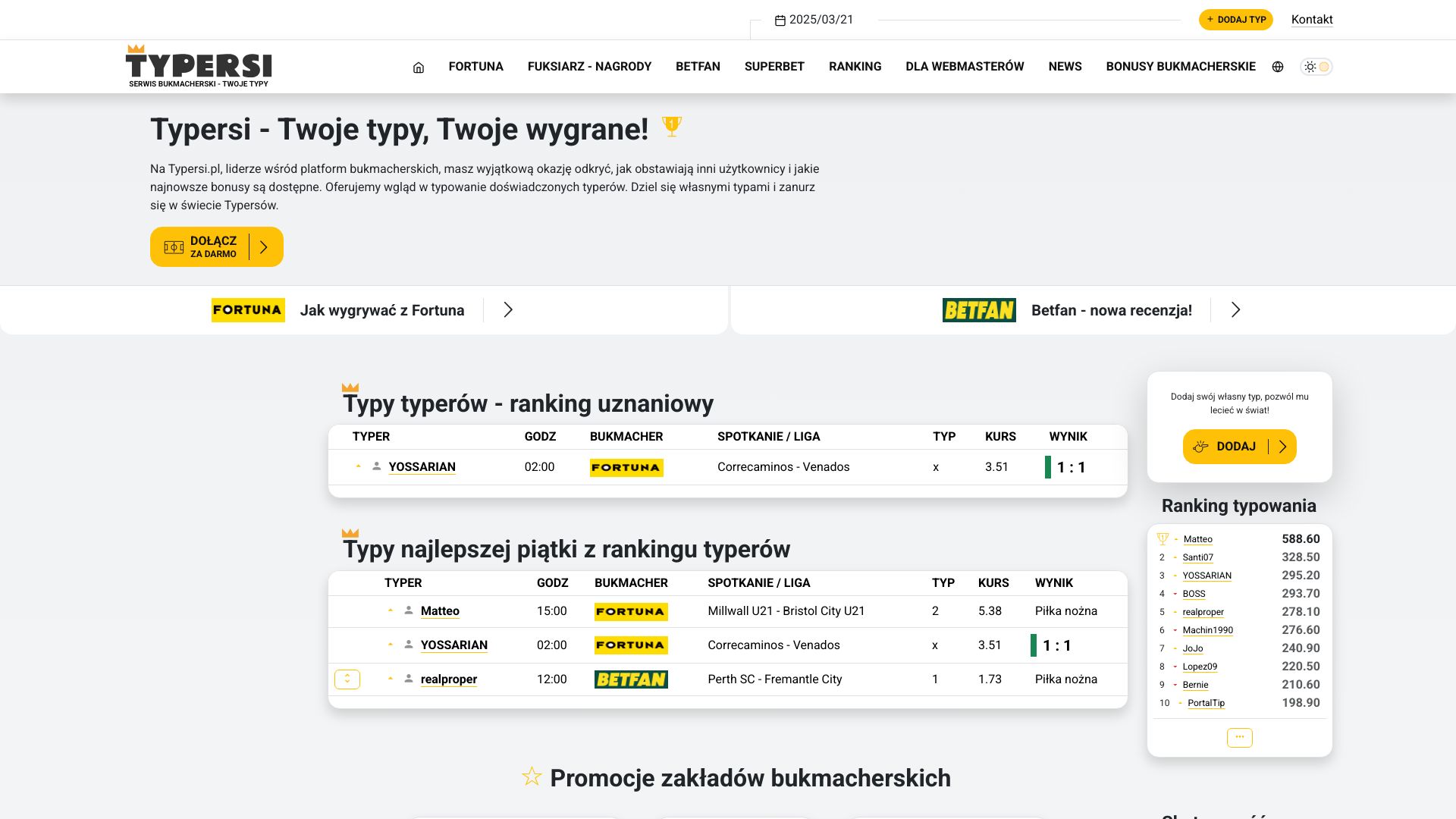Open the SUPERBET menu item
Screen dimensions: 1456x819
point(774,67)
